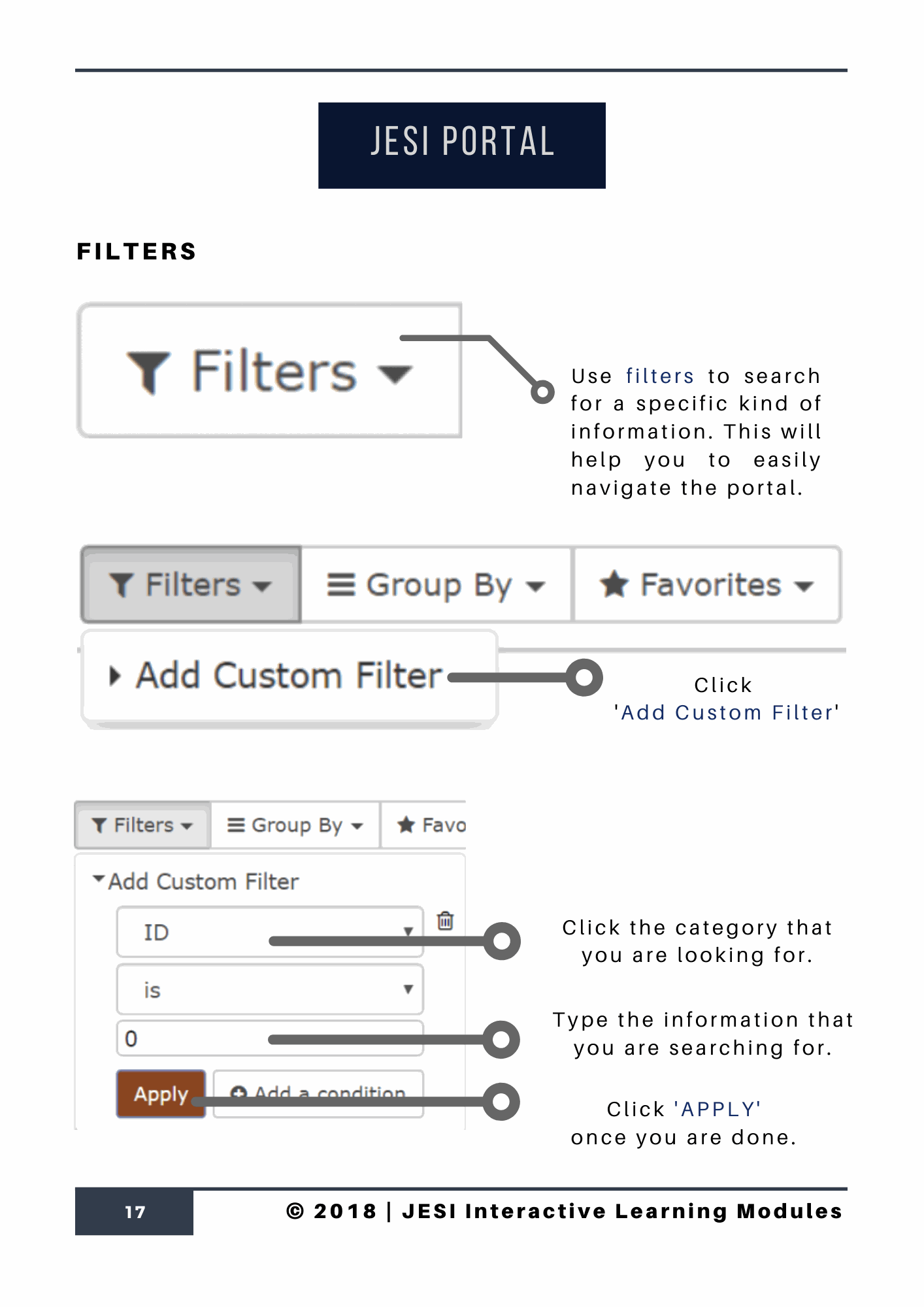This screenshot has width=924, height=1307.
Task: Open the ID category dropdown
Action: (x=269, y=932)
